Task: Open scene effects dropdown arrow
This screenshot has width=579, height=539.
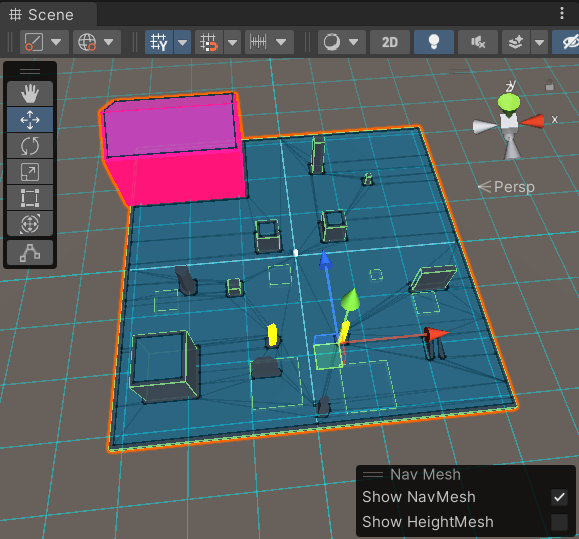Action: pyautogui.click(x=539, y=42)
